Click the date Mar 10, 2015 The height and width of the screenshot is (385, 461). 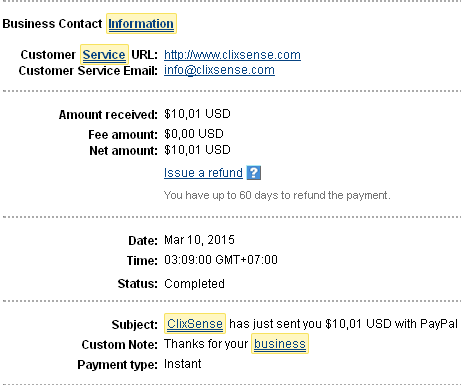coord(199,240)
